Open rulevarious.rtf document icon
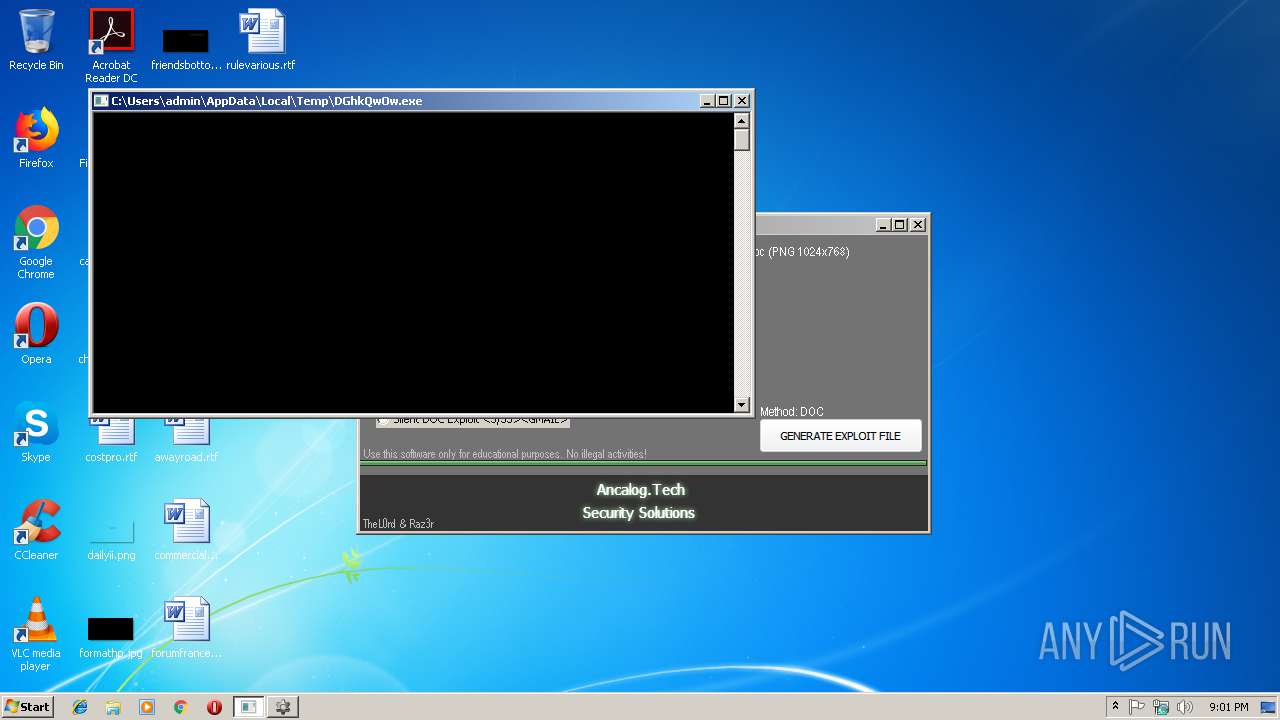Viewport: 1280px width, 720px height. pos(261,40)
